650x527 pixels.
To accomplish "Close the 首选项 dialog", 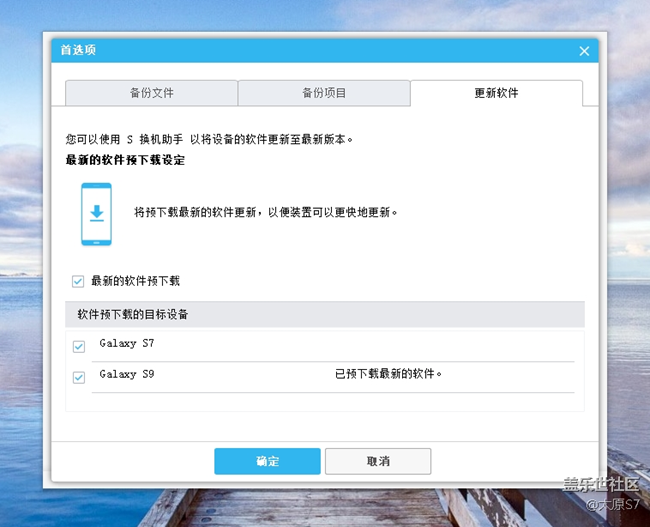I will click(584, 51).
